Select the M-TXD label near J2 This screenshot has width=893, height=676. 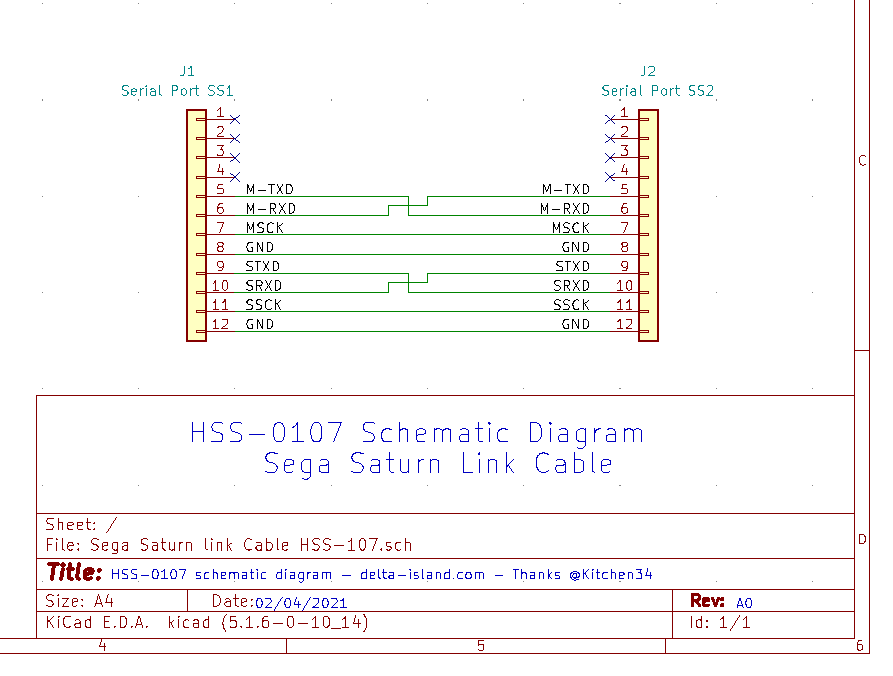point(566,189)
